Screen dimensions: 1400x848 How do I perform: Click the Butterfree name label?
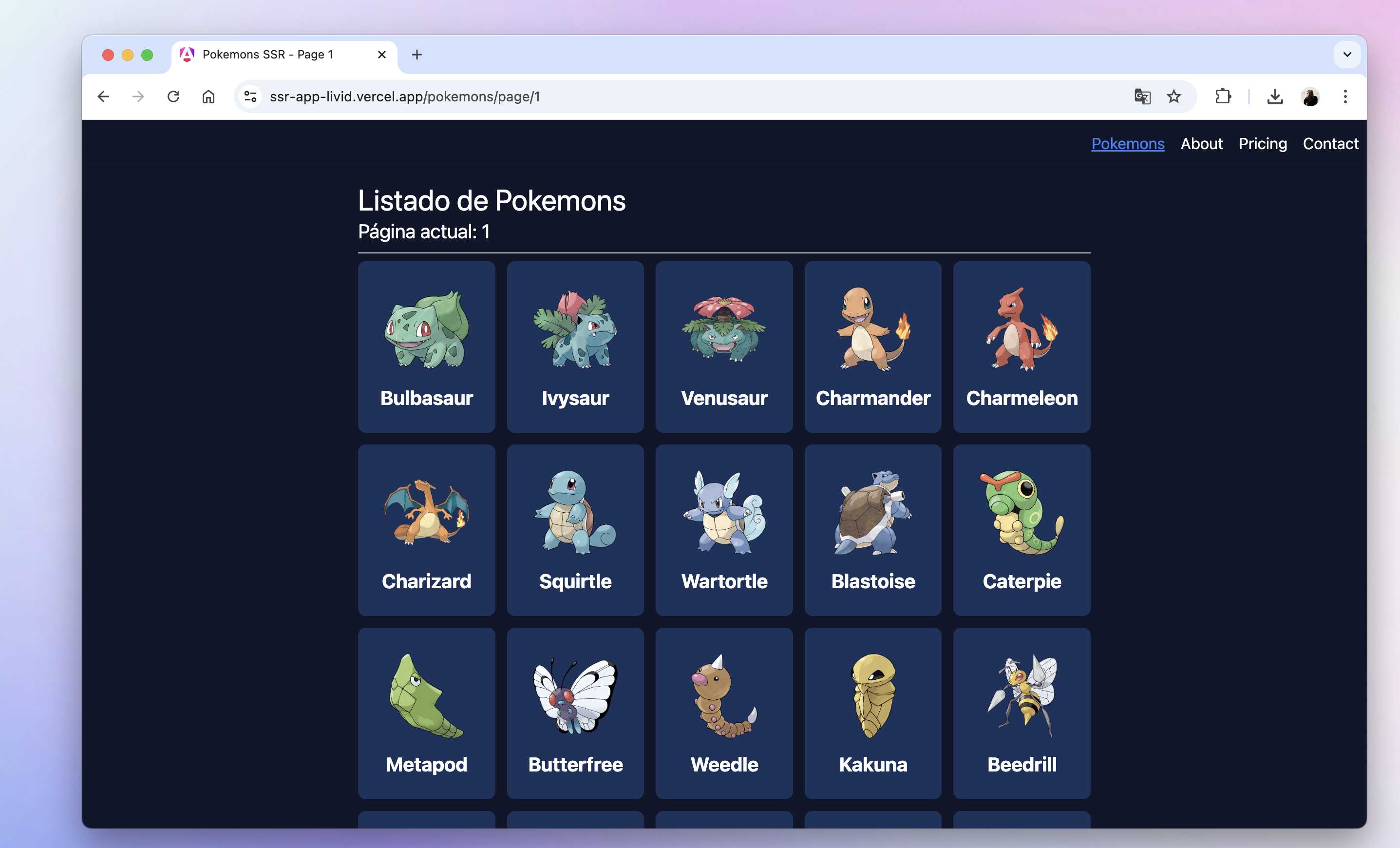click(x=575, y=764)
